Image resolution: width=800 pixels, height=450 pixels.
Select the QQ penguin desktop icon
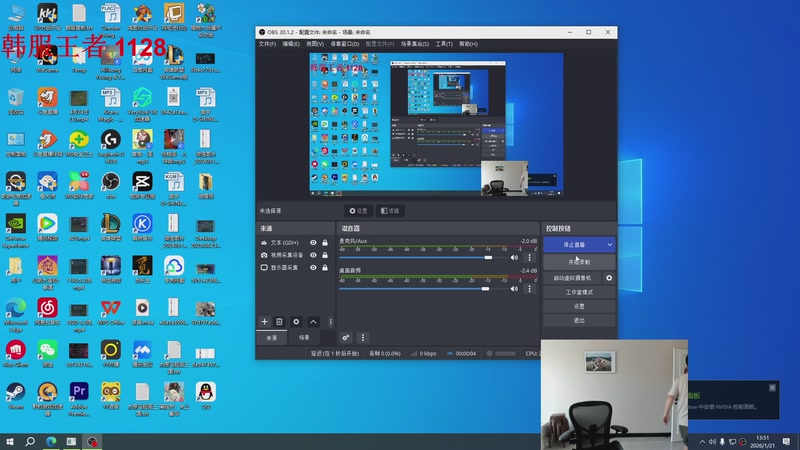pyautogui.click(x=206, y=395)
